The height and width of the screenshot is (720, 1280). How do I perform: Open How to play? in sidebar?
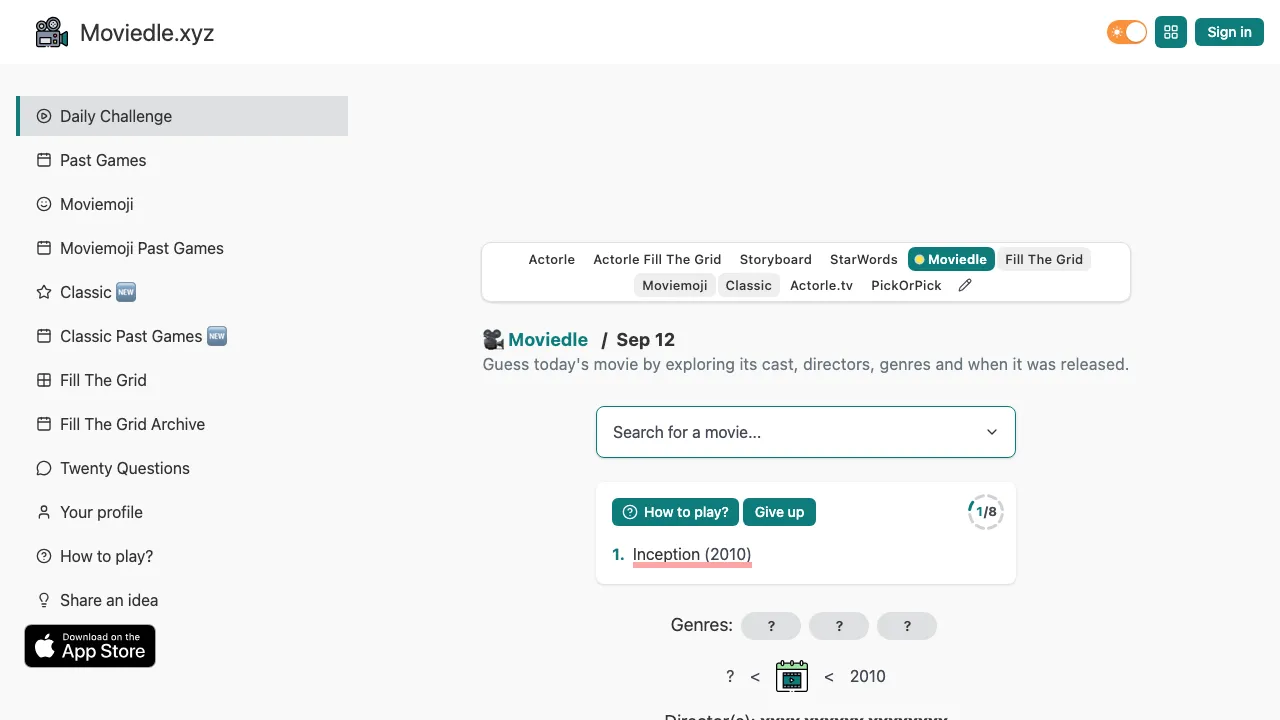pyautogui.click(x=182, y=556)
